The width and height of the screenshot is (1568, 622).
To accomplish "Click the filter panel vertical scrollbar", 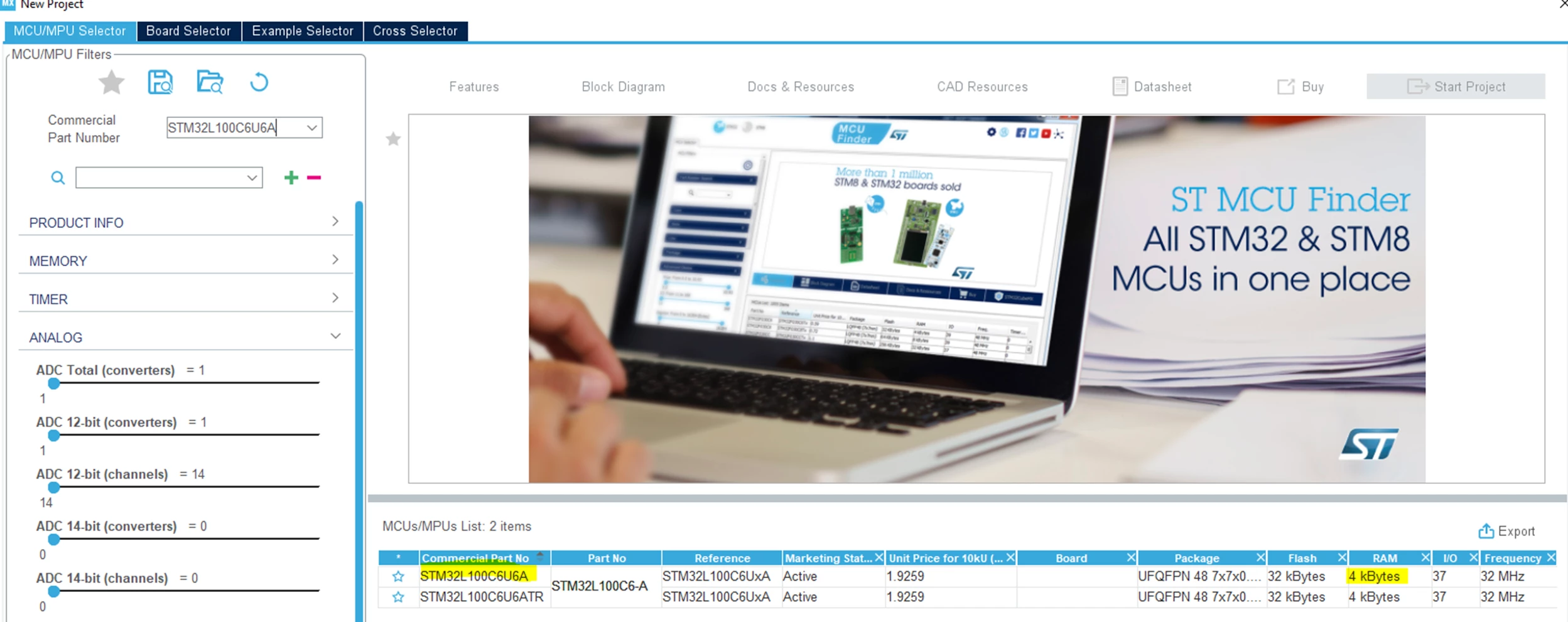I will point(359,411).
